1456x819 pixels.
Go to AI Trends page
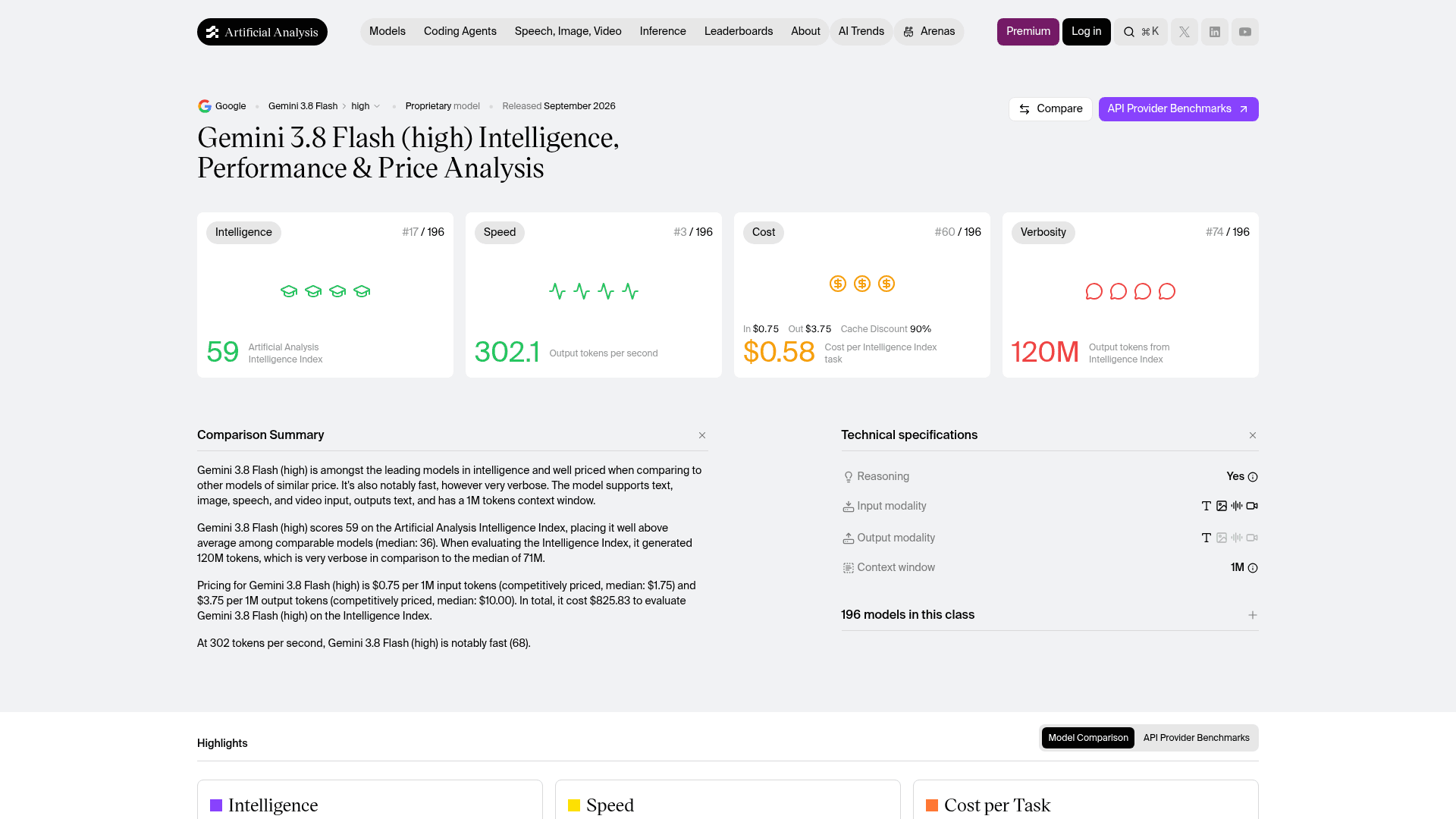click(861, 31)
